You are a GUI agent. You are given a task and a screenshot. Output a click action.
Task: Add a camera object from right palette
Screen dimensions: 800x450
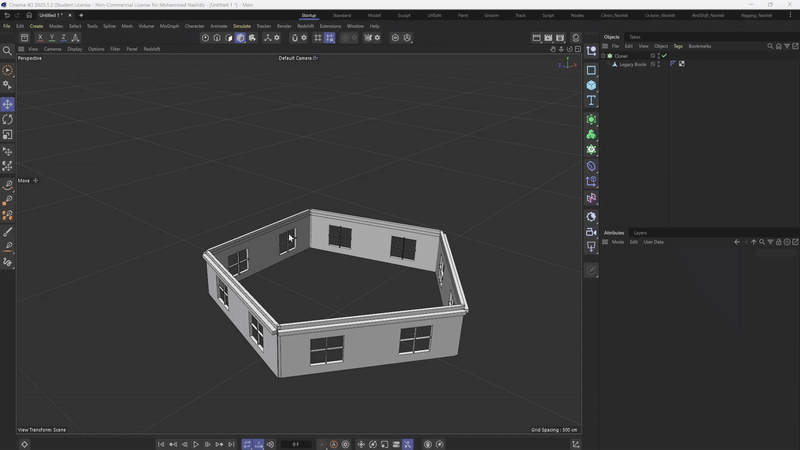[591, 232]
